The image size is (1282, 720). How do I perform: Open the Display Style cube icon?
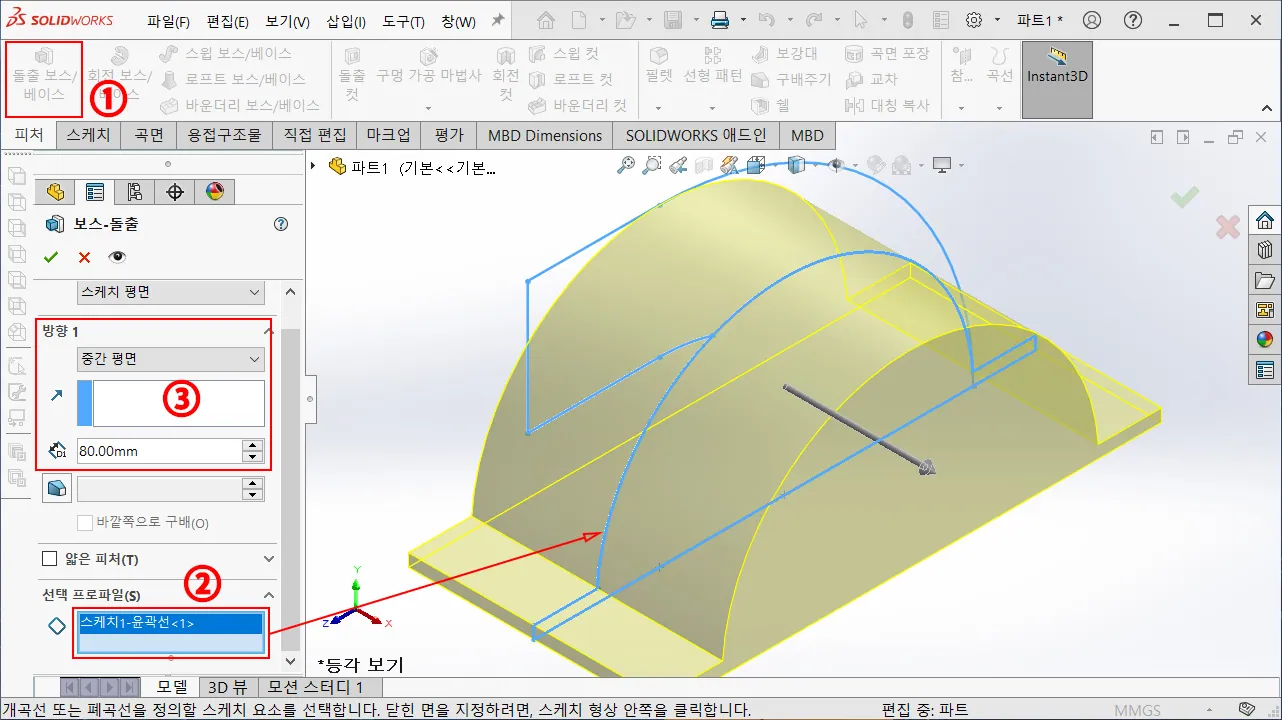point(797,165)
